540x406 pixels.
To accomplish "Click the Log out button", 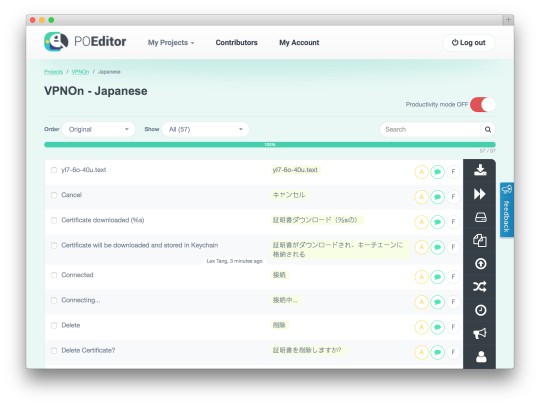I will point(468,43).
